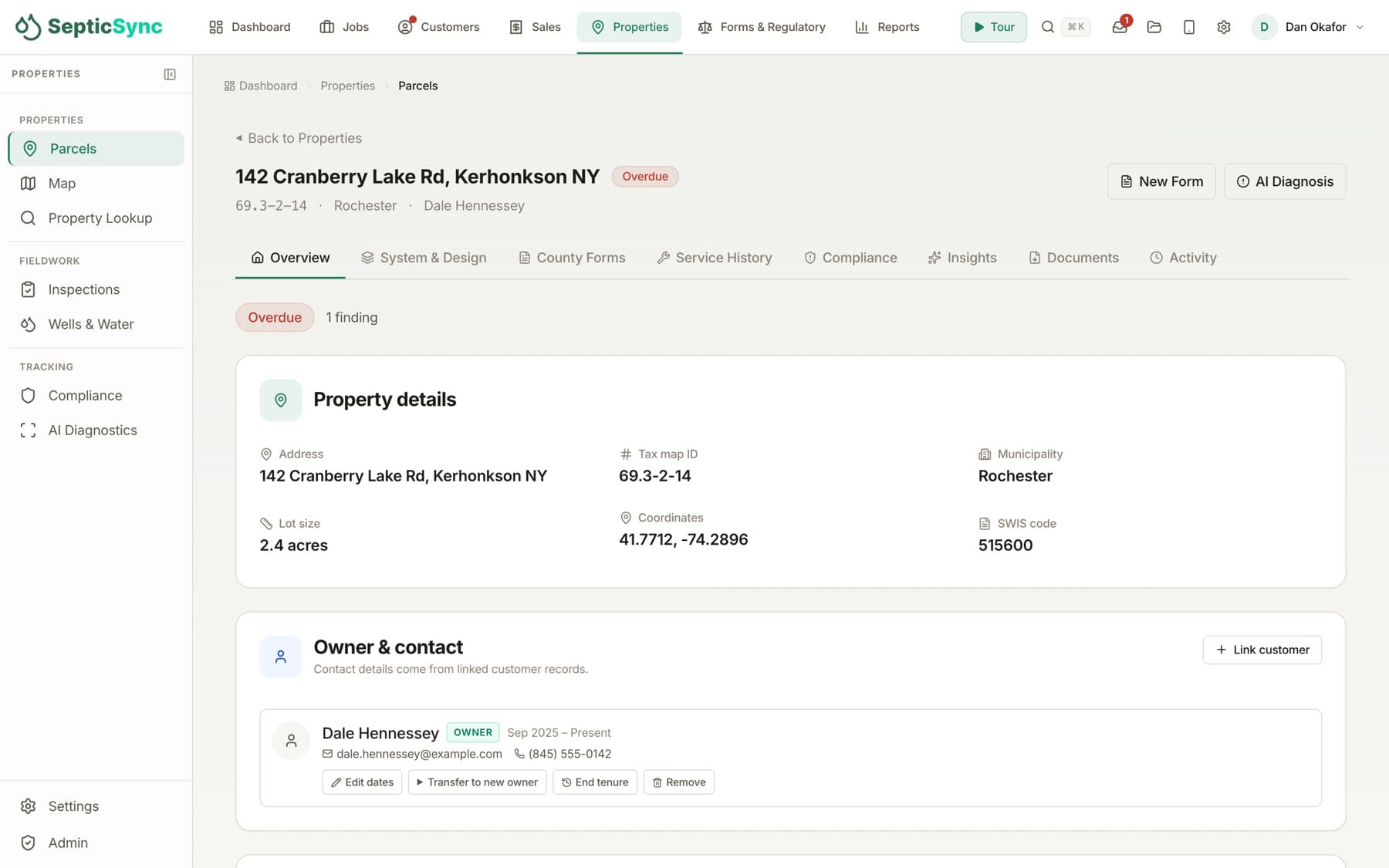
Task: Click the Properties breadcrumb link
Action: click(347, 86)
